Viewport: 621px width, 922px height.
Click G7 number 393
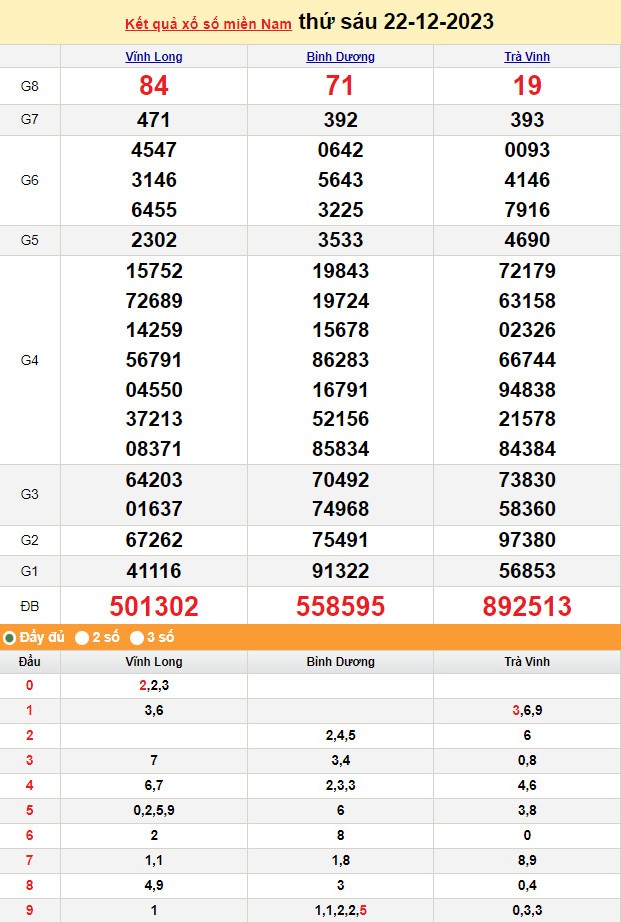(527, 120)
